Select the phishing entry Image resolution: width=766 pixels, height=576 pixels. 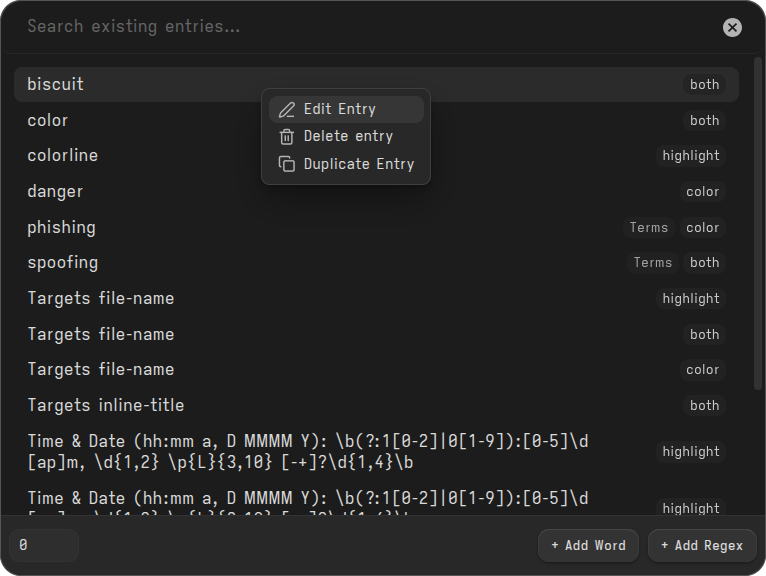pyautogui.click(x=376, y=227)
